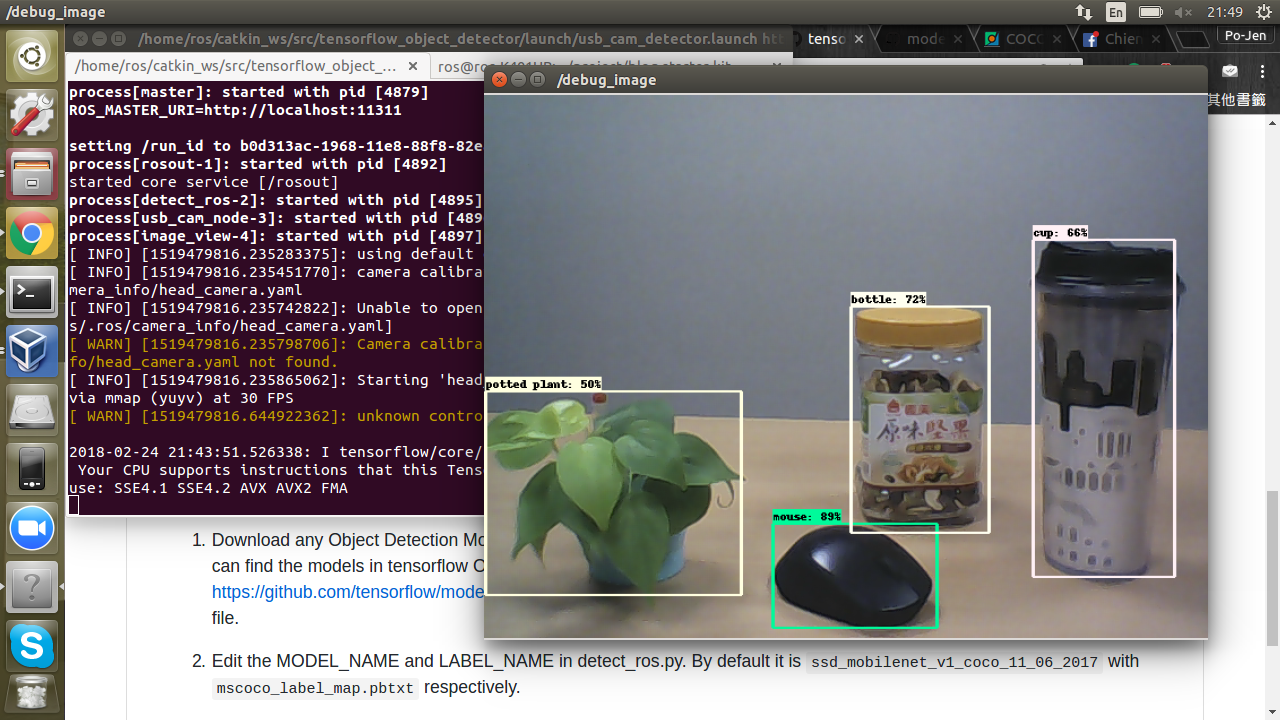Minimize the /debug_image window
This screenshot has width=1280, height=720.
click(x=517, y=79)
